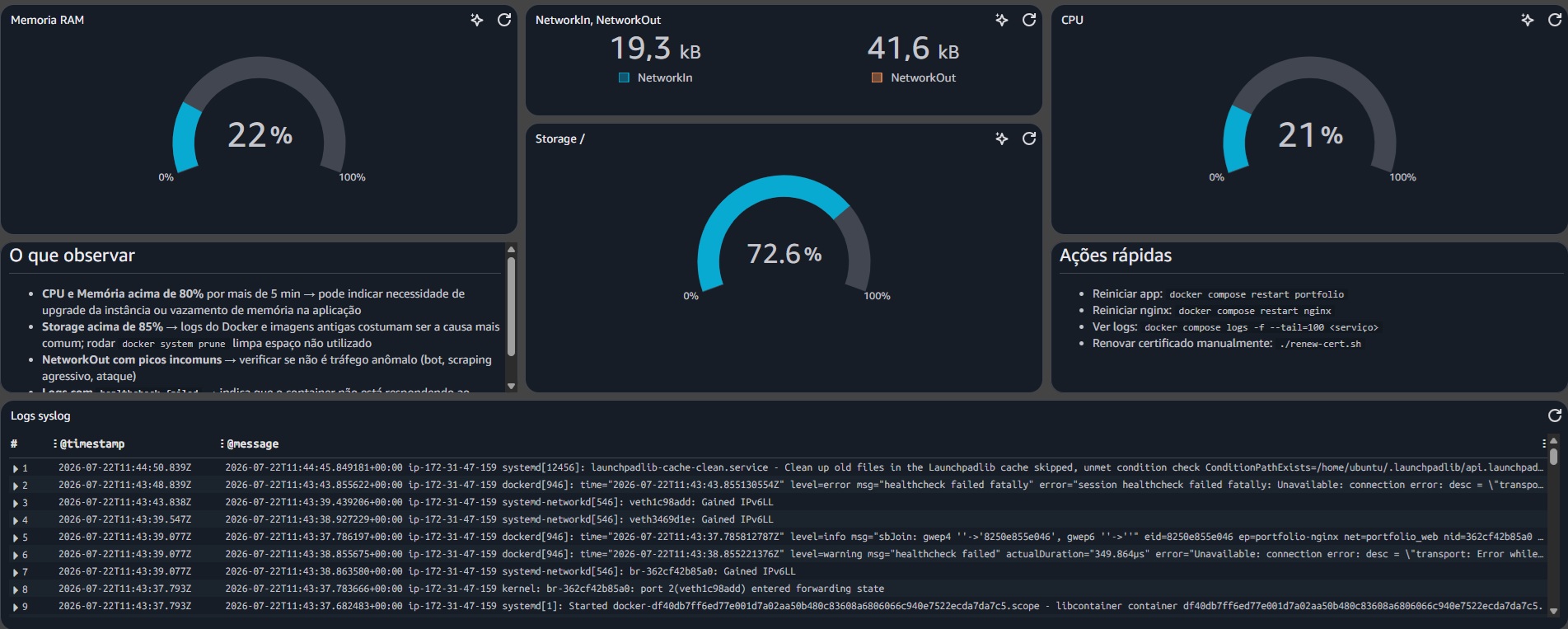Expand log row 3
This screenshot has width=1568, height=629.
[15, 503]
